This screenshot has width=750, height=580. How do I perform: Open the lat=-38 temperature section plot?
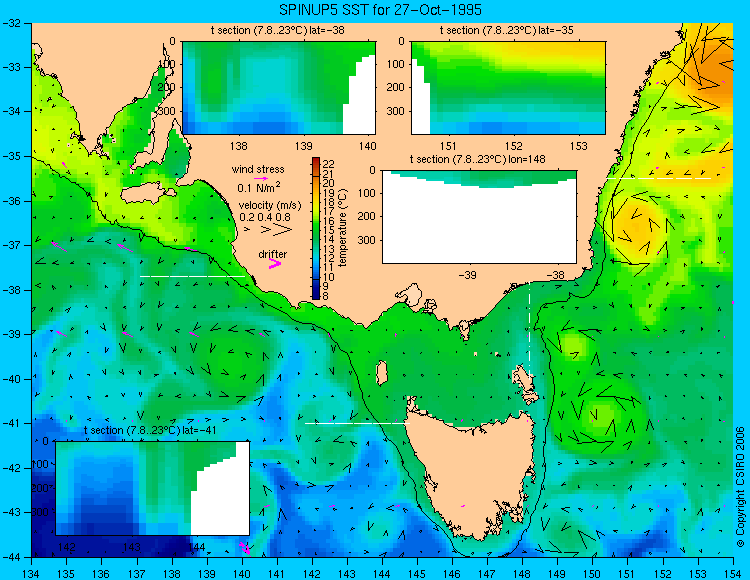pyautogui.click(x=279, y=88)
